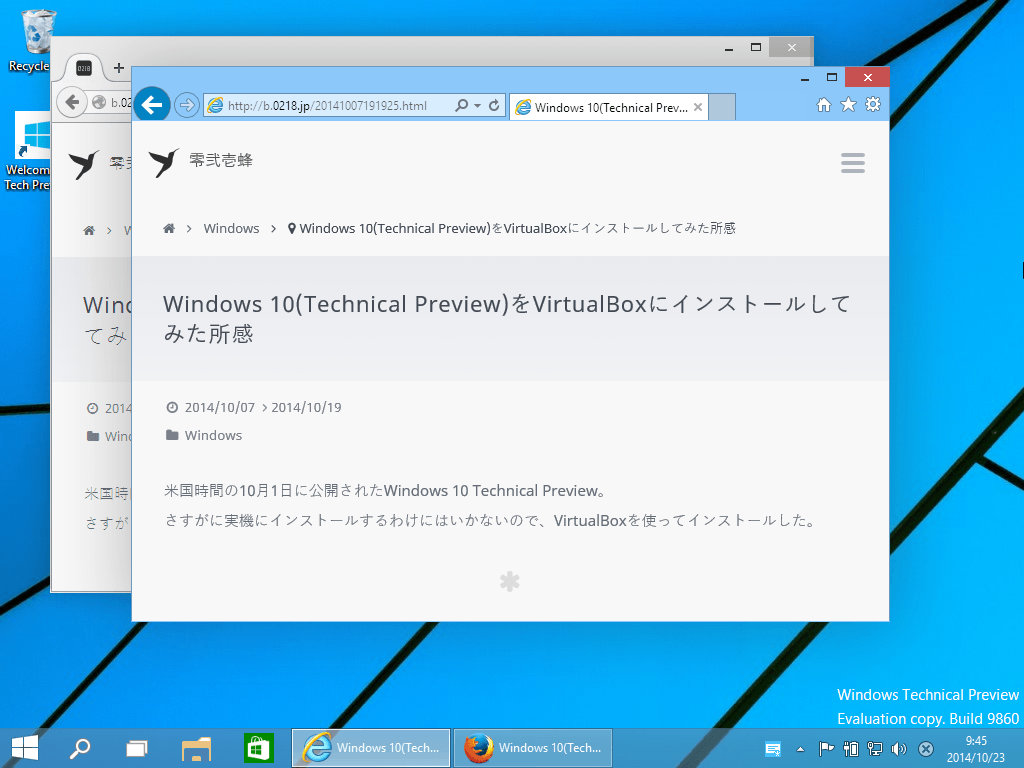Minimize the Firefox window
The image size is (1024, 768).
(729, 48)
